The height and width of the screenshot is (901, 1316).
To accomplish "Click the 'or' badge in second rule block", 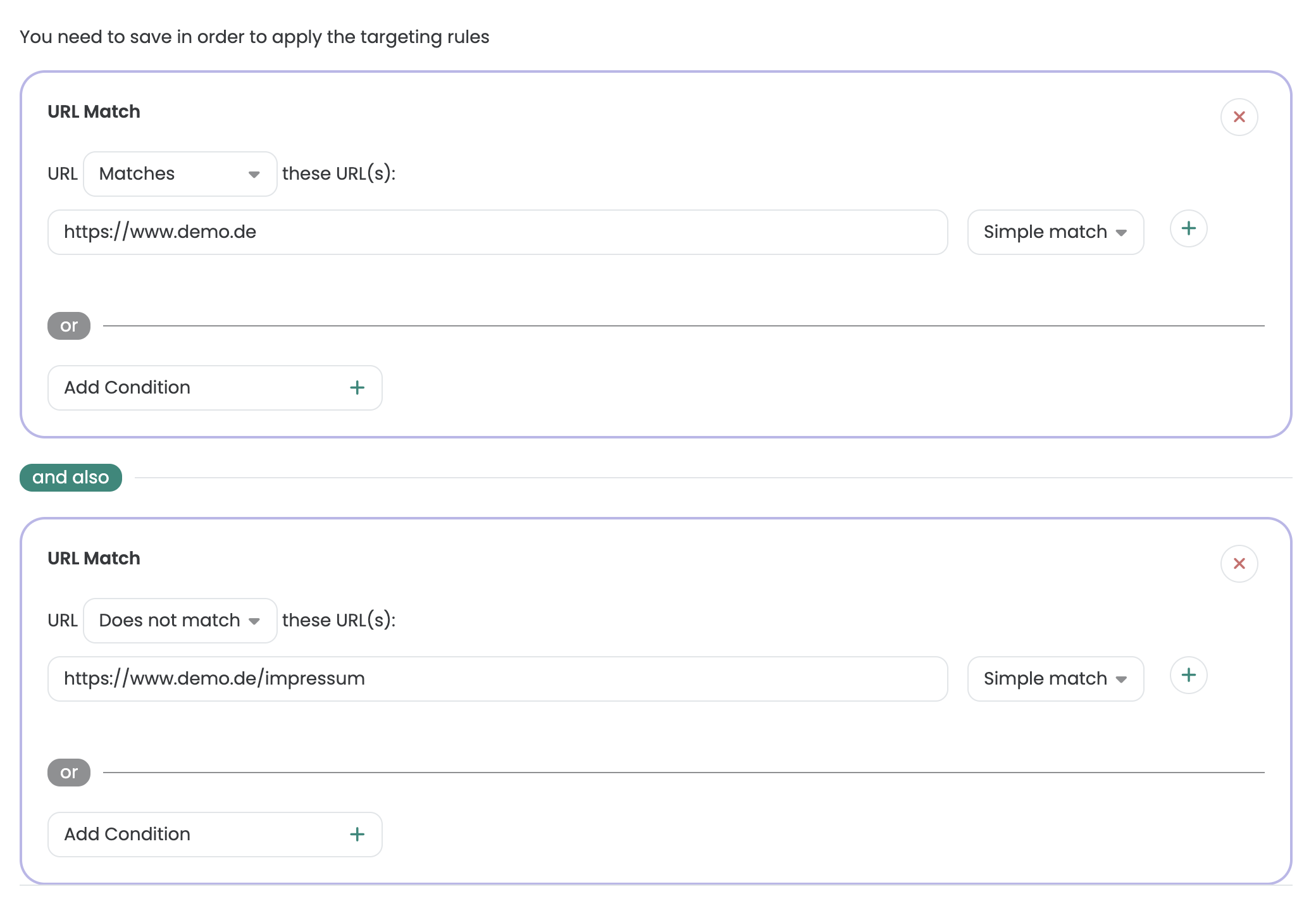I will [x=69, y=773].
